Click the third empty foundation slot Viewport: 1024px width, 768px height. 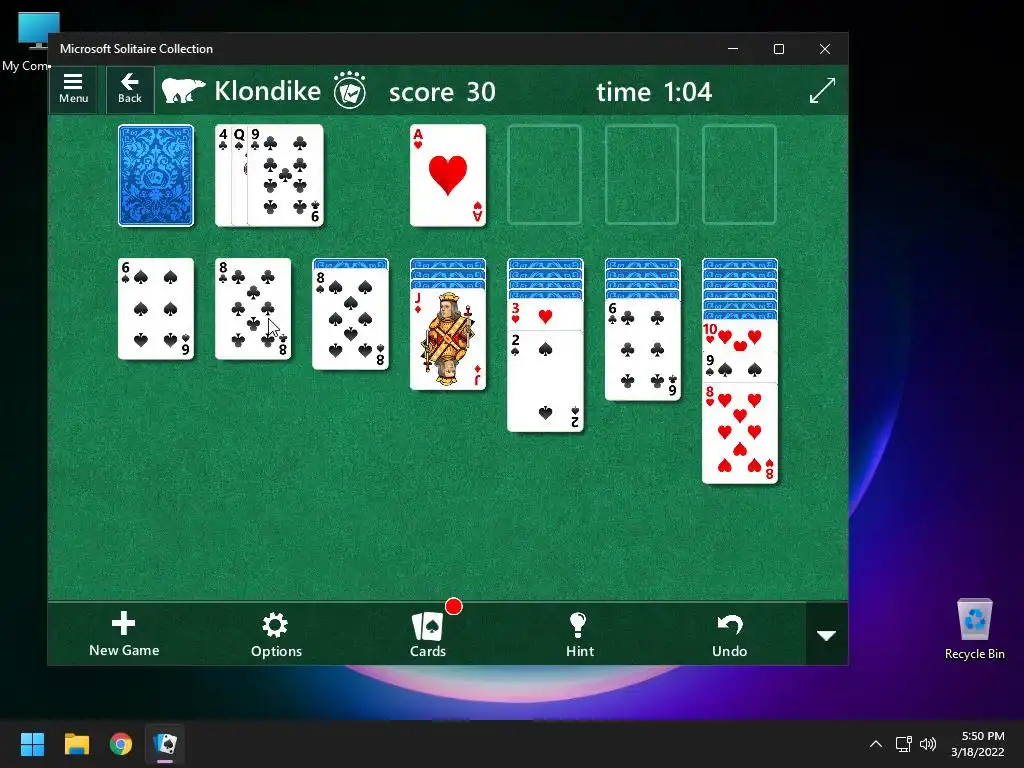[x=642, y=176]
